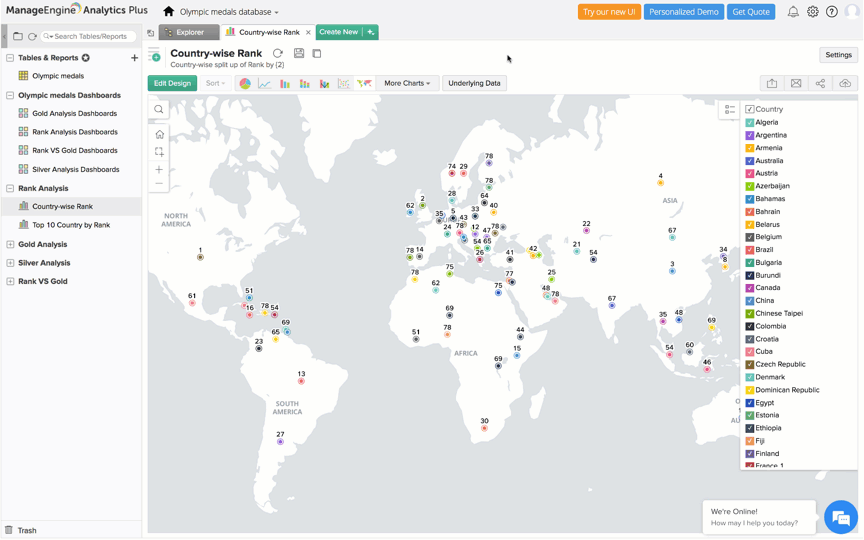Click the map search magnifier icon
This screenshot has width=864, height=540.
[159, 109]
